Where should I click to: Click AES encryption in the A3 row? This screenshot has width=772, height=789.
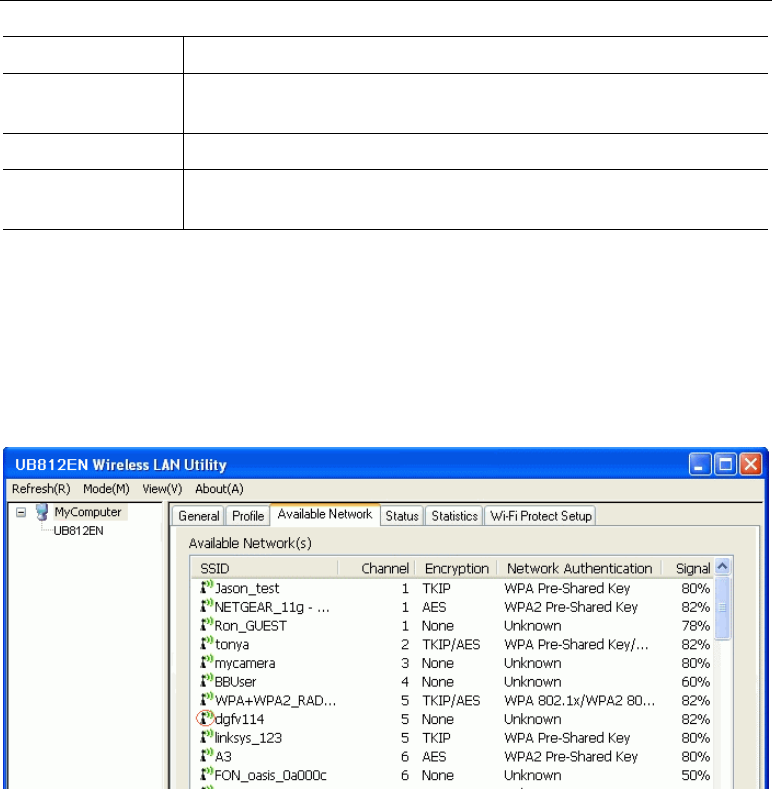(x=434, y=756)
